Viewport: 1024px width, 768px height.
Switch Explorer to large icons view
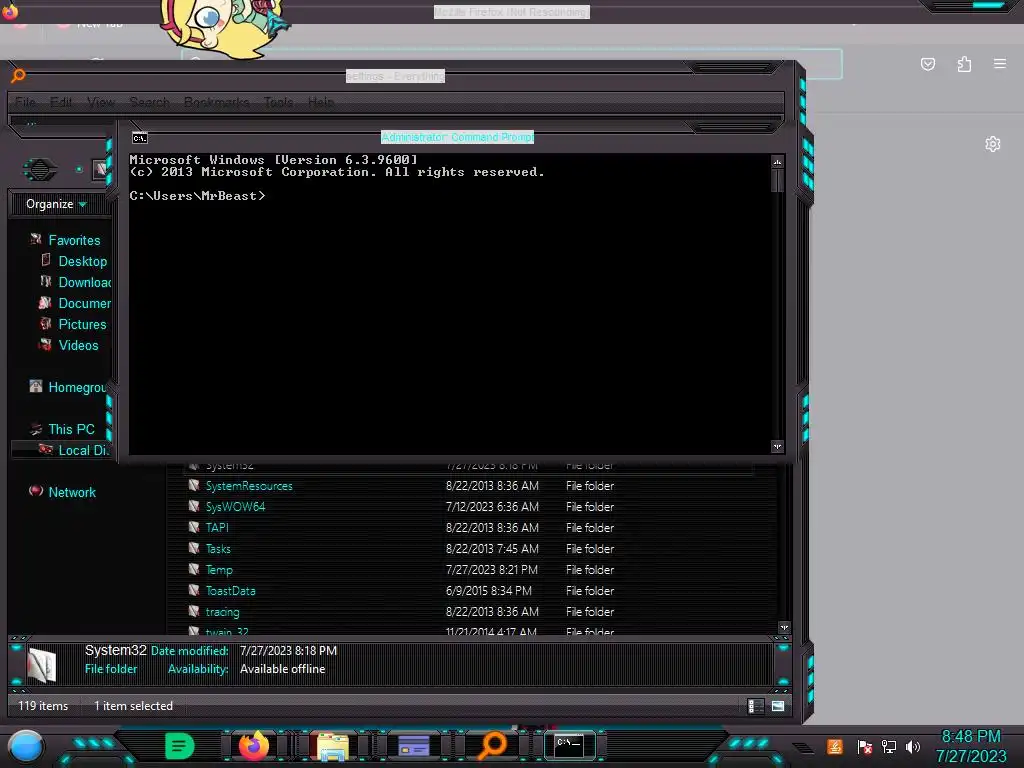point(778,706)
